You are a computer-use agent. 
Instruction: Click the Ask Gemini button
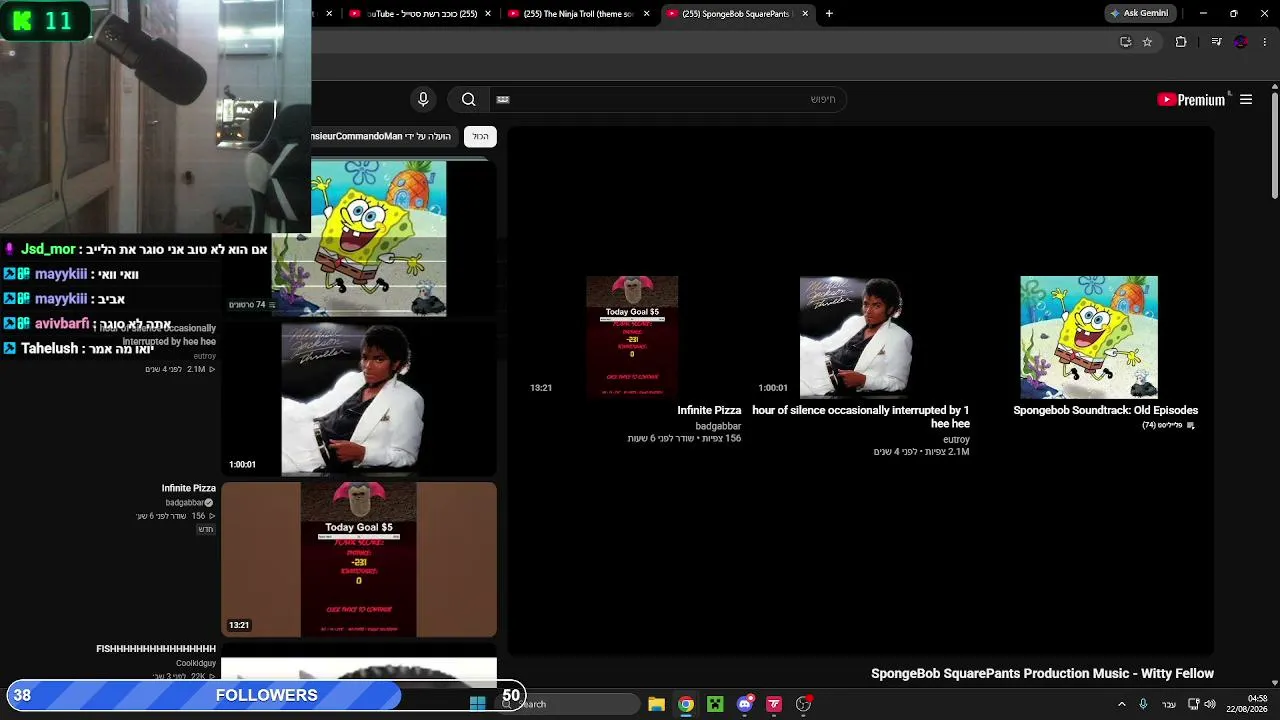click(1139, 13)
